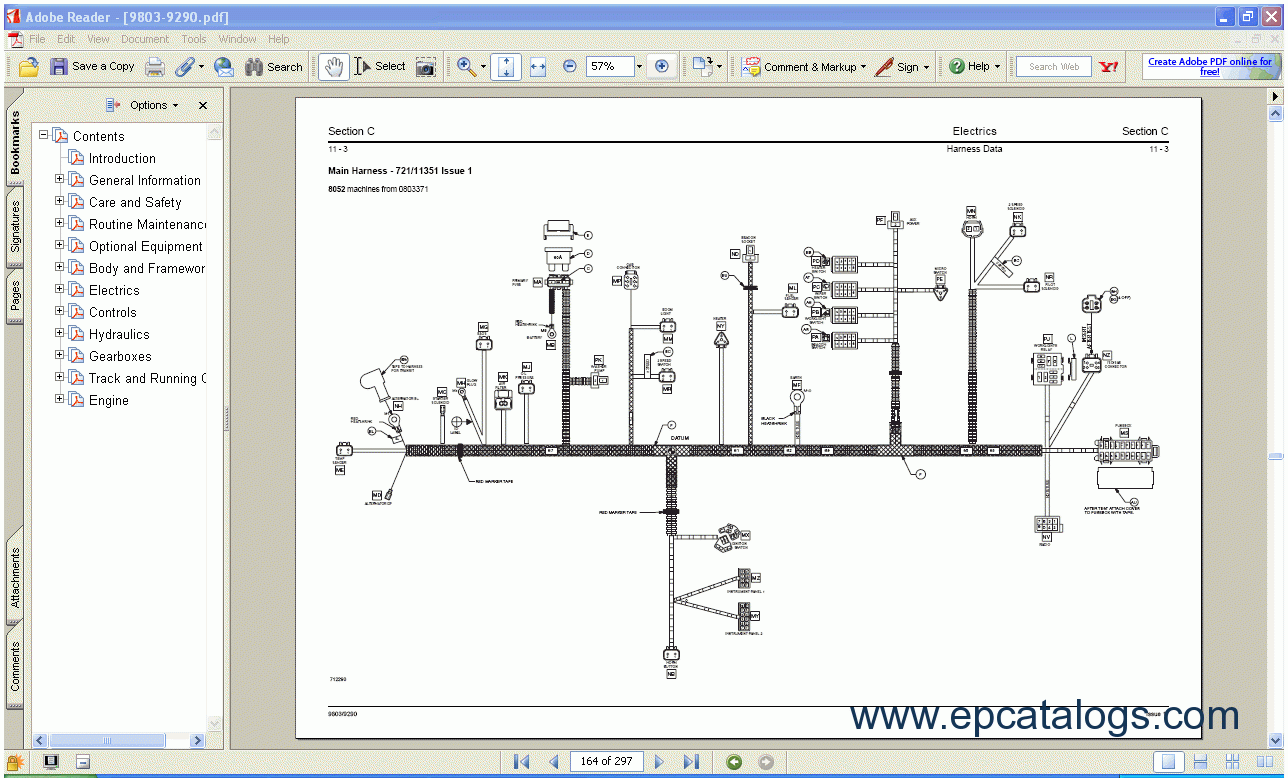Click the Search Web input field

tap(1054, 67)
